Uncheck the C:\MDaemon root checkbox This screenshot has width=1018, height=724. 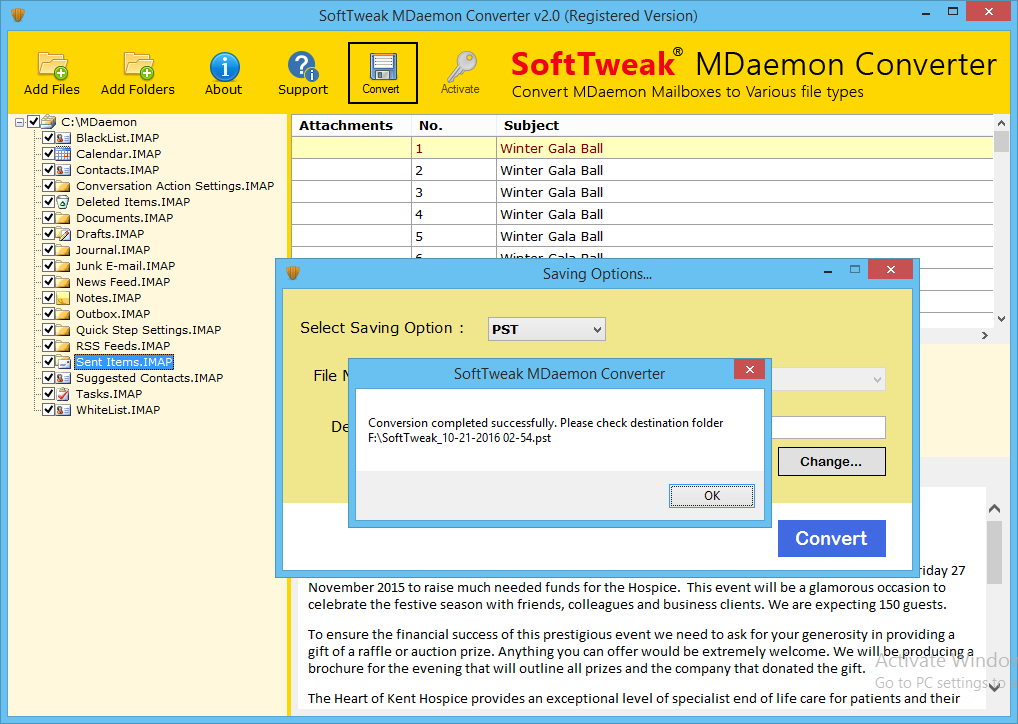[34, 121]
